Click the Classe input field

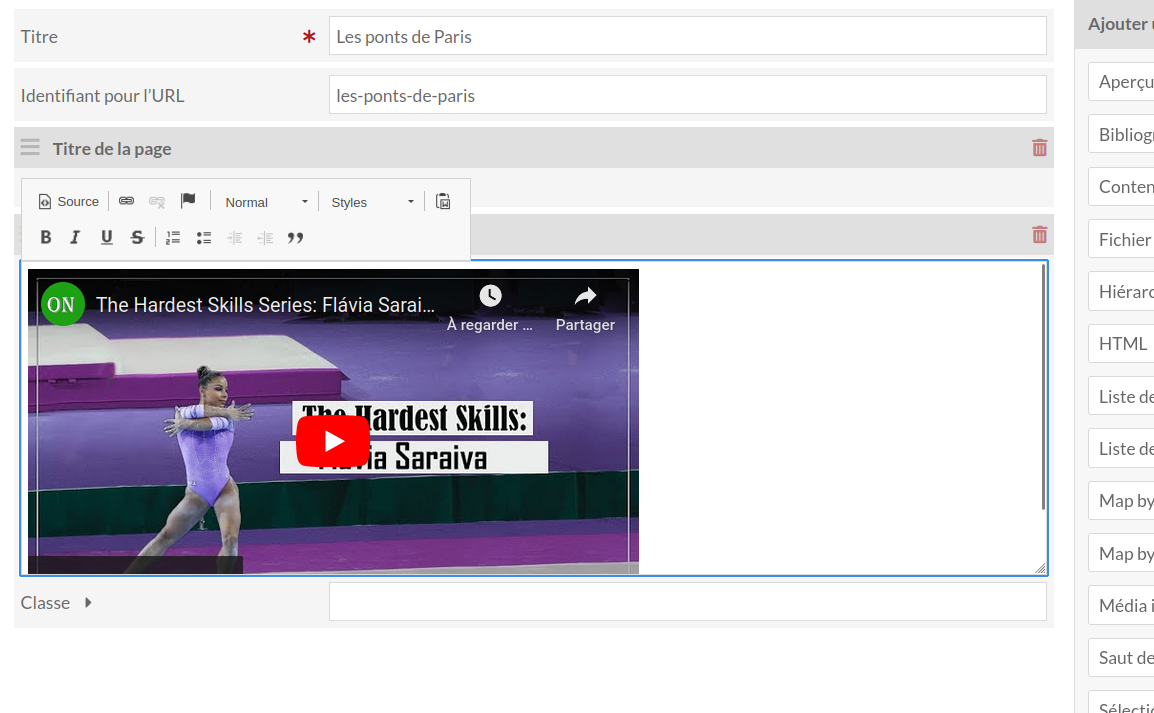(687, 602)
